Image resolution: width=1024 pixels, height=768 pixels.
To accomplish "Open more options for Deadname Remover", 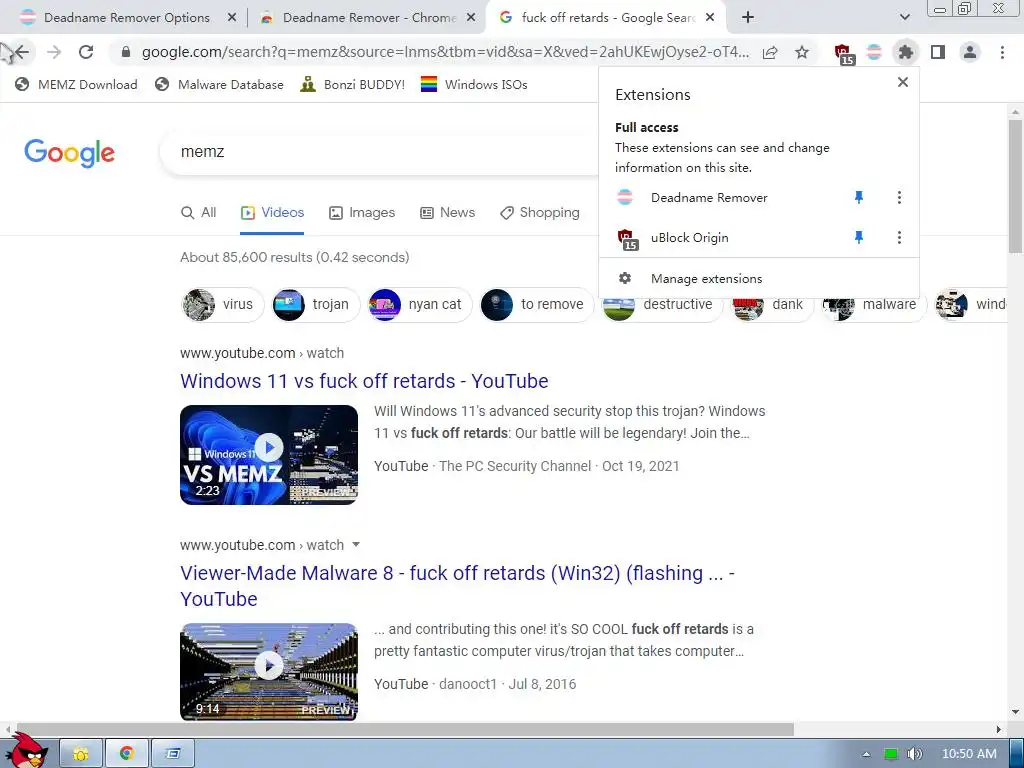I will tap(899, 197).
